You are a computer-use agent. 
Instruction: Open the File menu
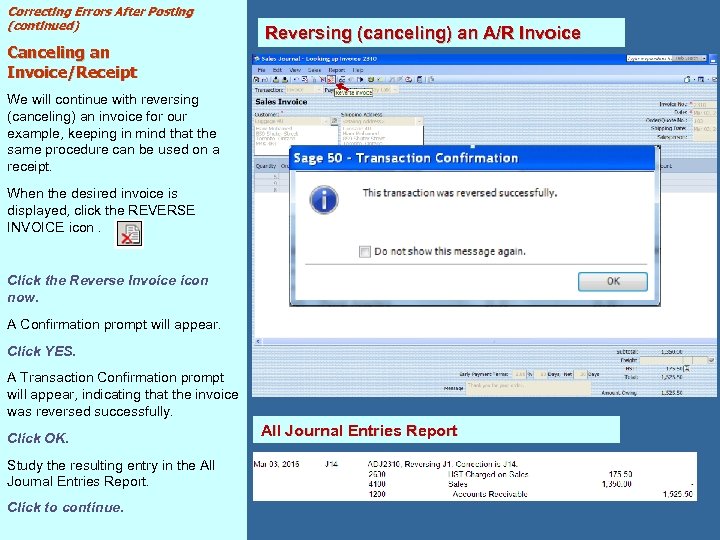point(261,70)
